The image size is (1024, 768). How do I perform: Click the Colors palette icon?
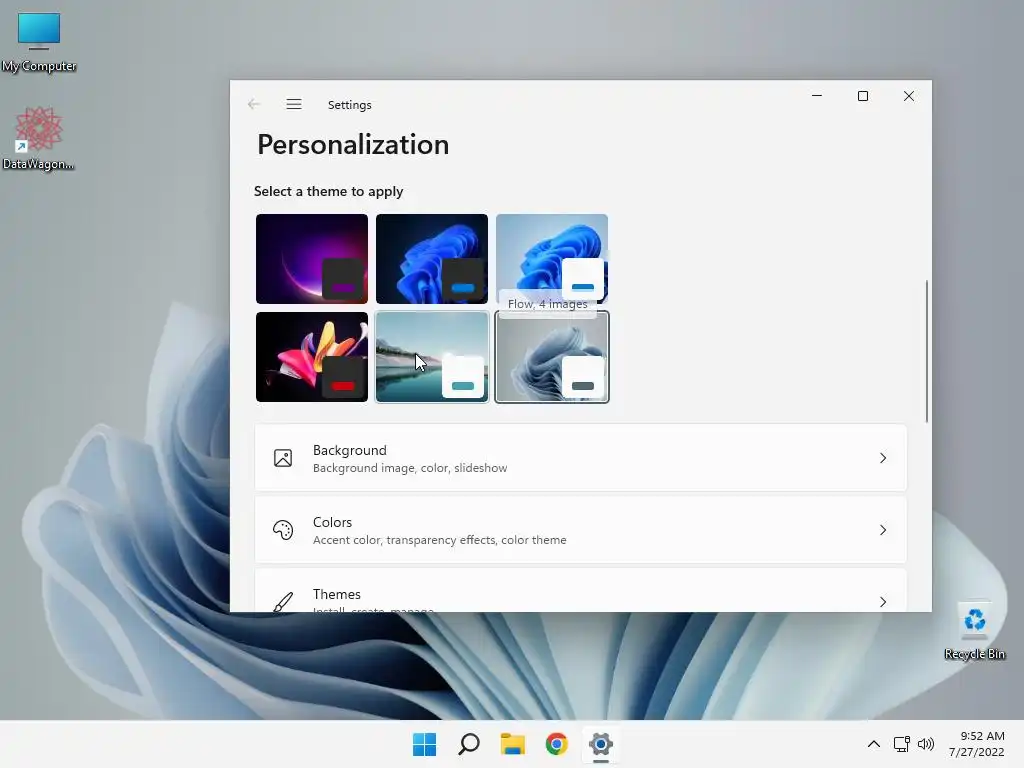283,530
